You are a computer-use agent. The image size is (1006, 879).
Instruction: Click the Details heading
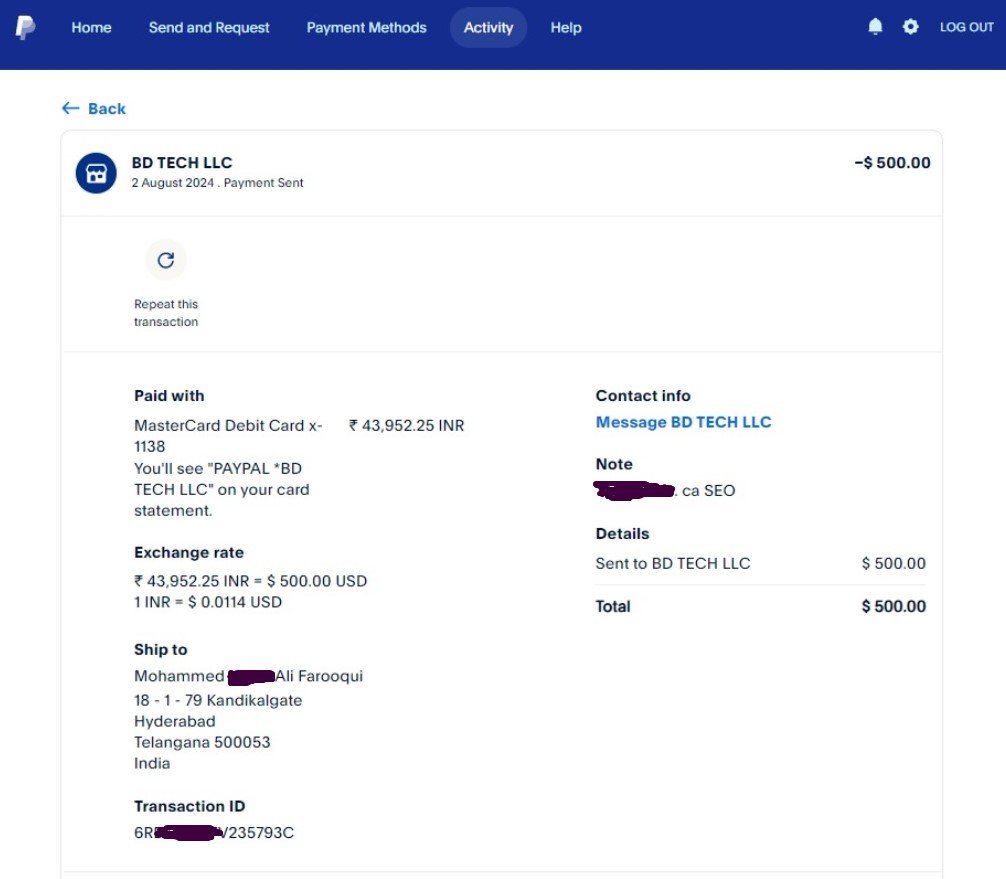[622, 534]
